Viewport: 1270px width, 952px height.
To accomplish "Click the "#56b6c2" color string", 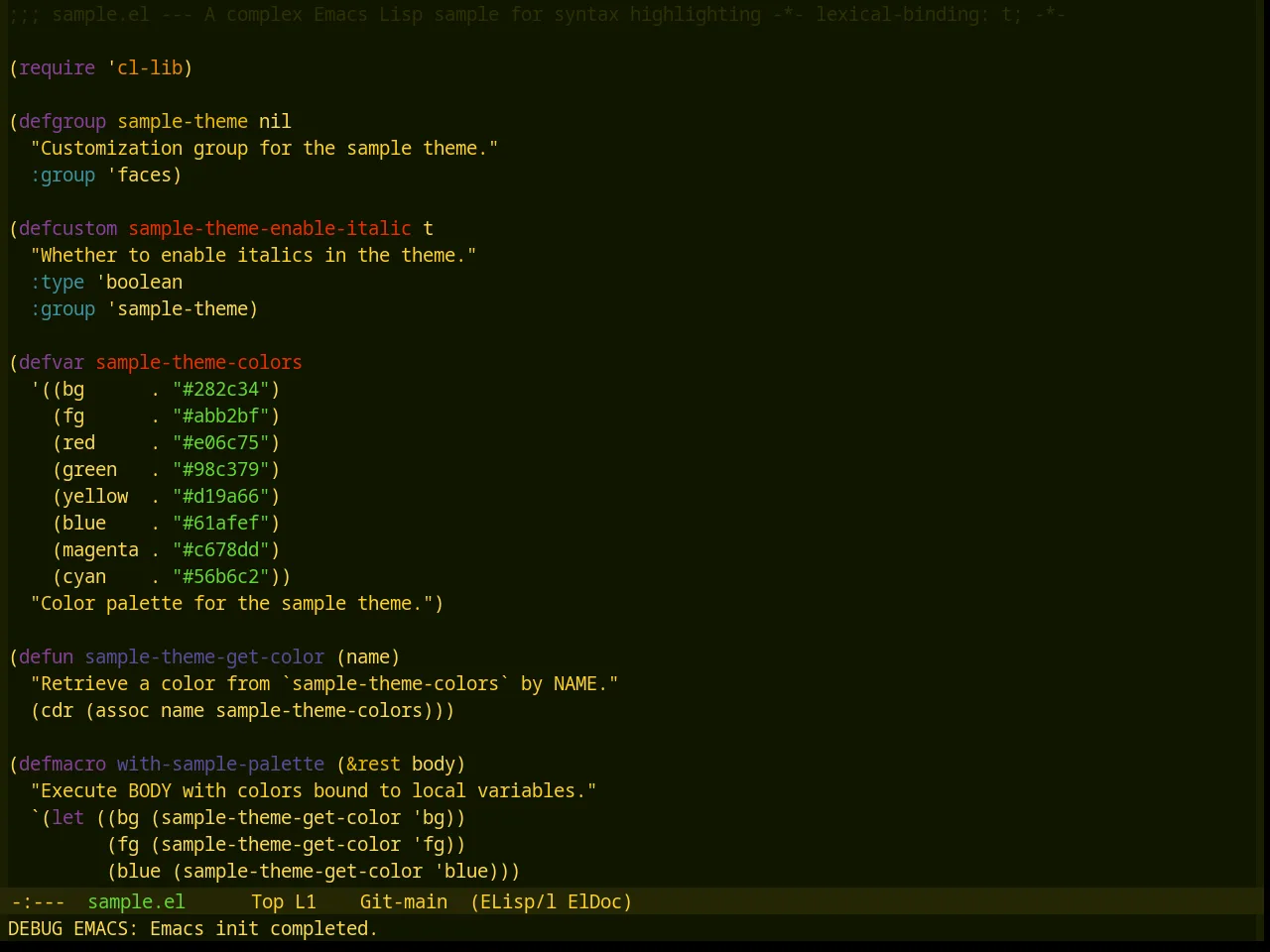I will click(x=221, y=576).
